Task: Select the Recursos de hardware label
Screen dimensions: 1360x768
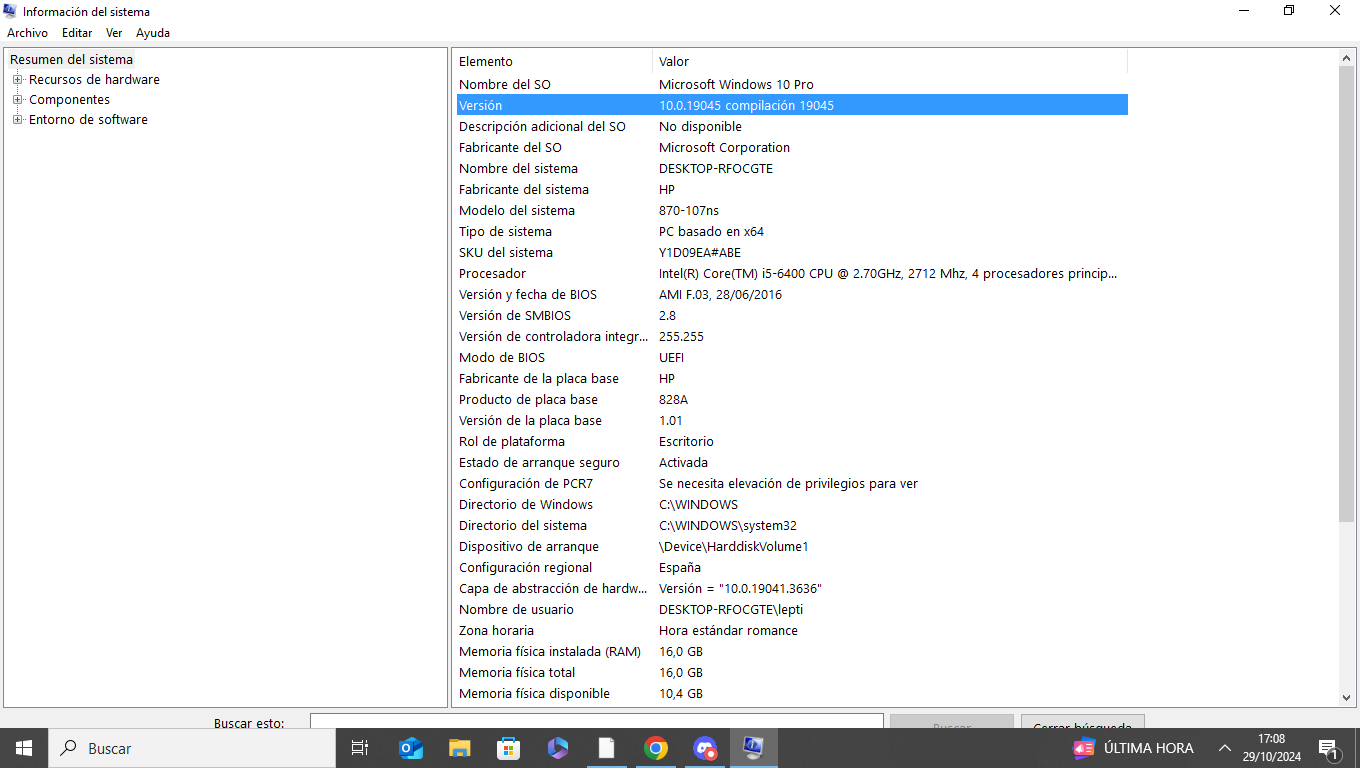Action: 94,80
